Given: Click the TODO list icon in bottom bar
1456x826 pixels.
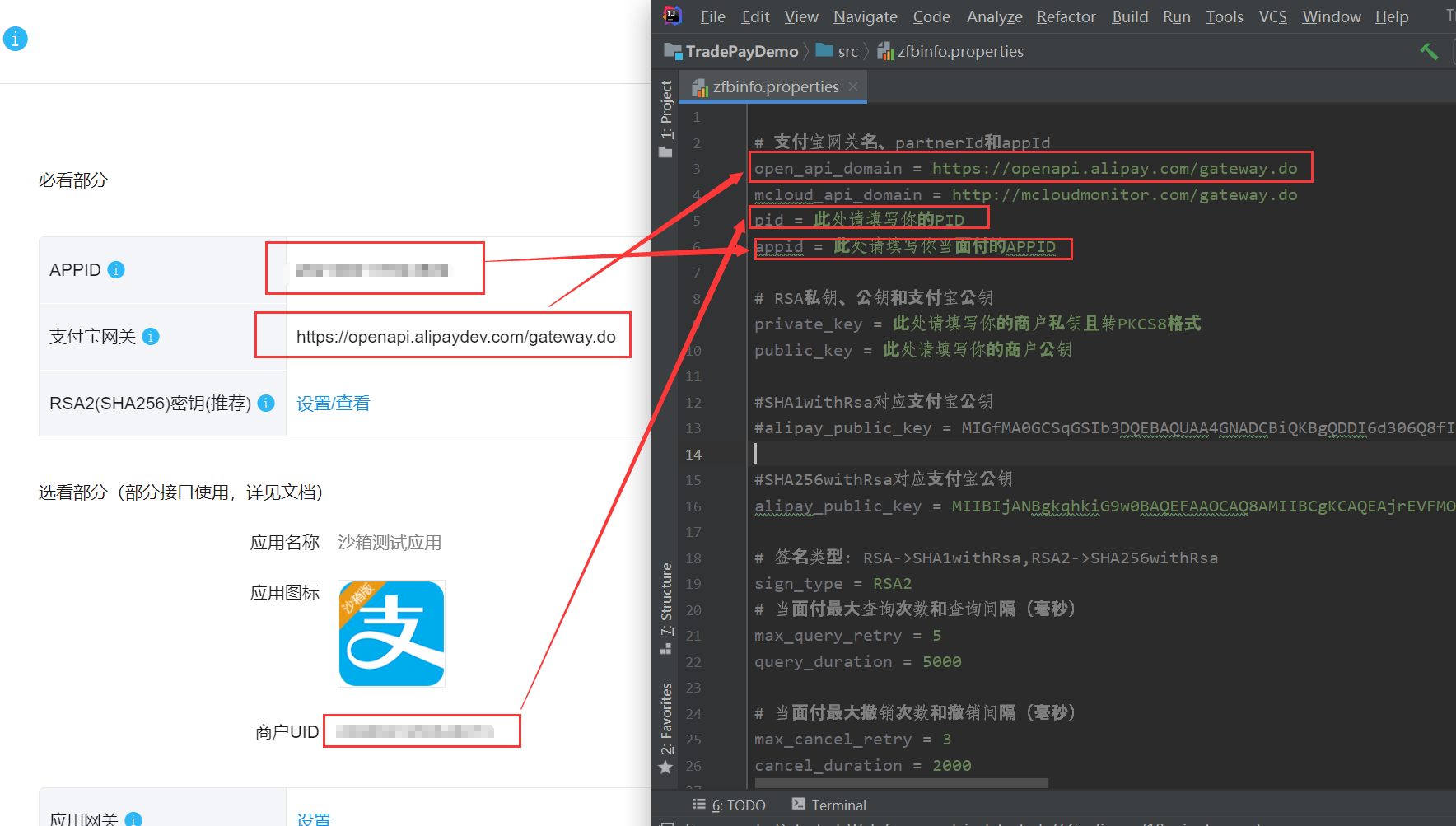Looking at the screenshot, I should tap(699, 805).
